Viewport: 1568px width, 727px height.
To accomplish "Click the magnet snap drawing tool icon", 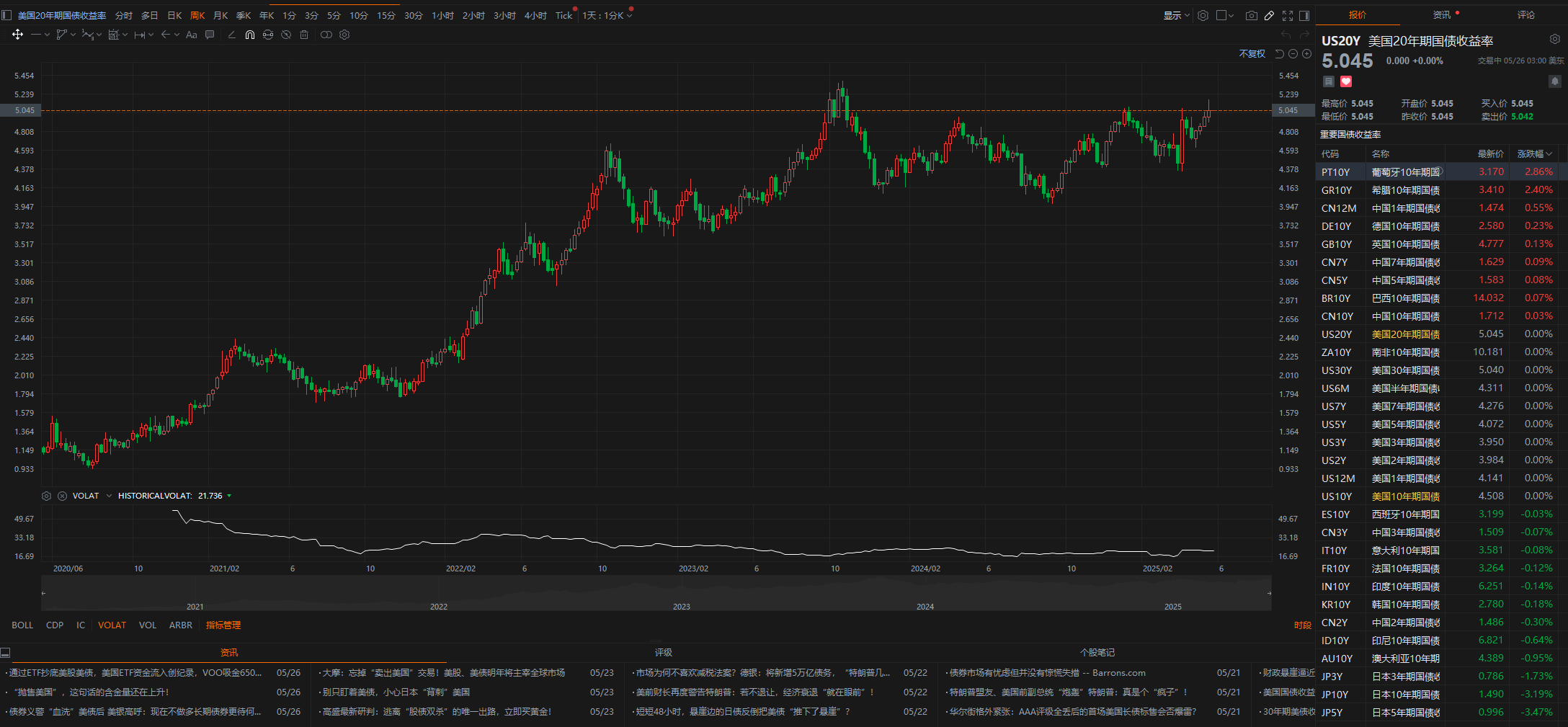I will pos(249,35).
